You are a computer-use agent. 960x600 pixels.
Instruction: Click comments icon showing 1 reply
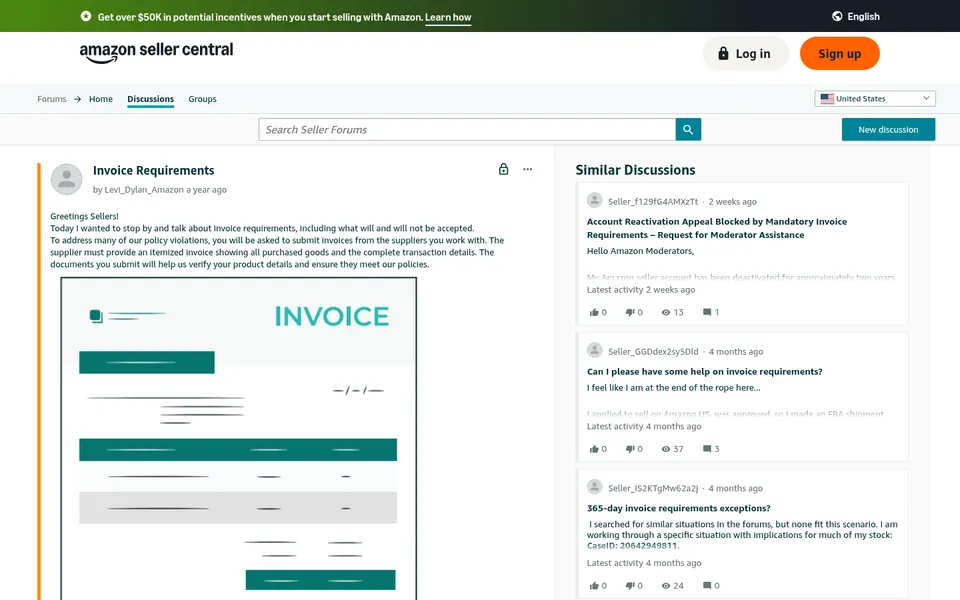pos(707,312)
